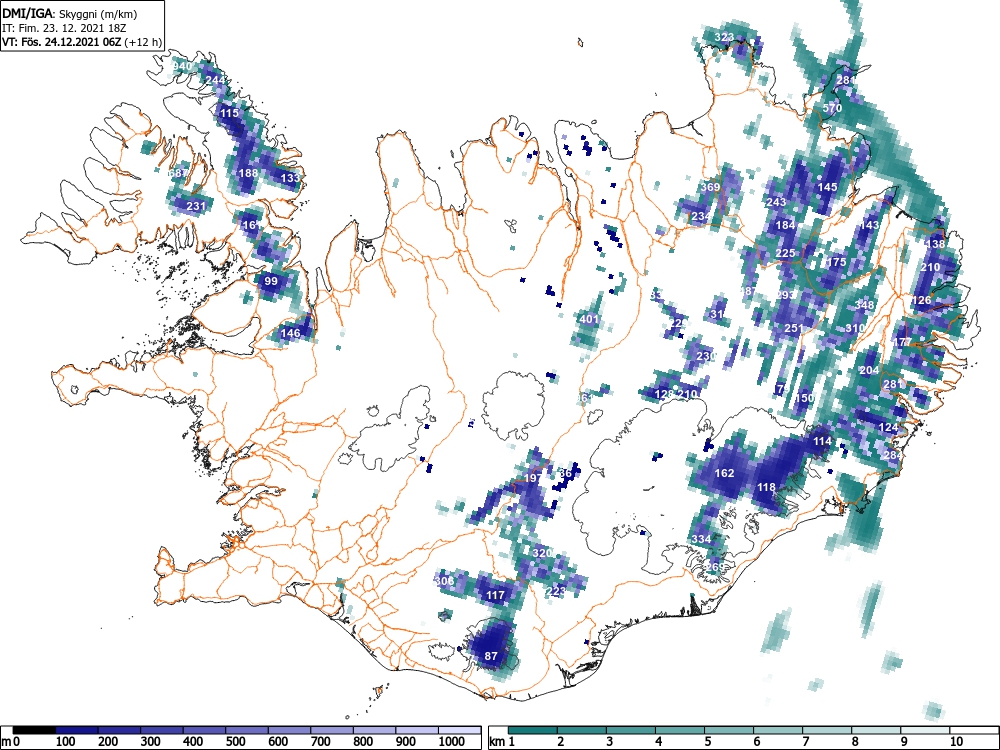Pick the legend swatch between 900 and 1000 m
Screen dimensions: 1000x750
[x=416, y=730]
